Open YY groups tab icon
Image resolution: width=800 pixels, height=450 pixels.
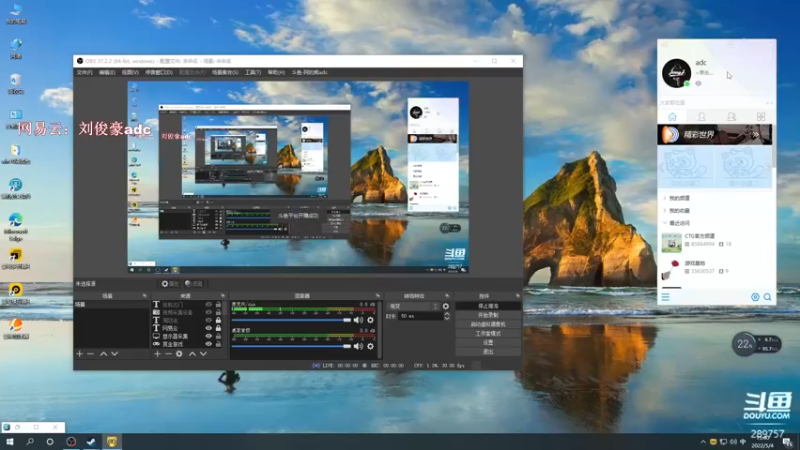pyautogui.click(x=731, y=117)
